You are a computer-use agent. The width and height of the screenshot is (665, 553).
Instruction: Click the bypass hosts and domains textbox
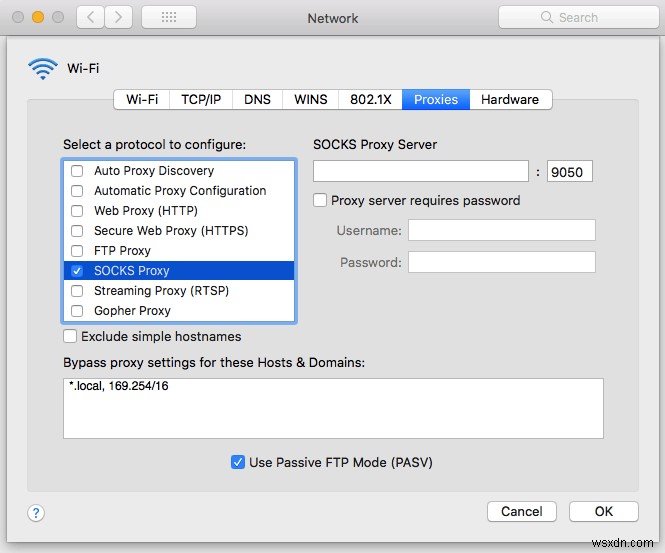(333, 408)
